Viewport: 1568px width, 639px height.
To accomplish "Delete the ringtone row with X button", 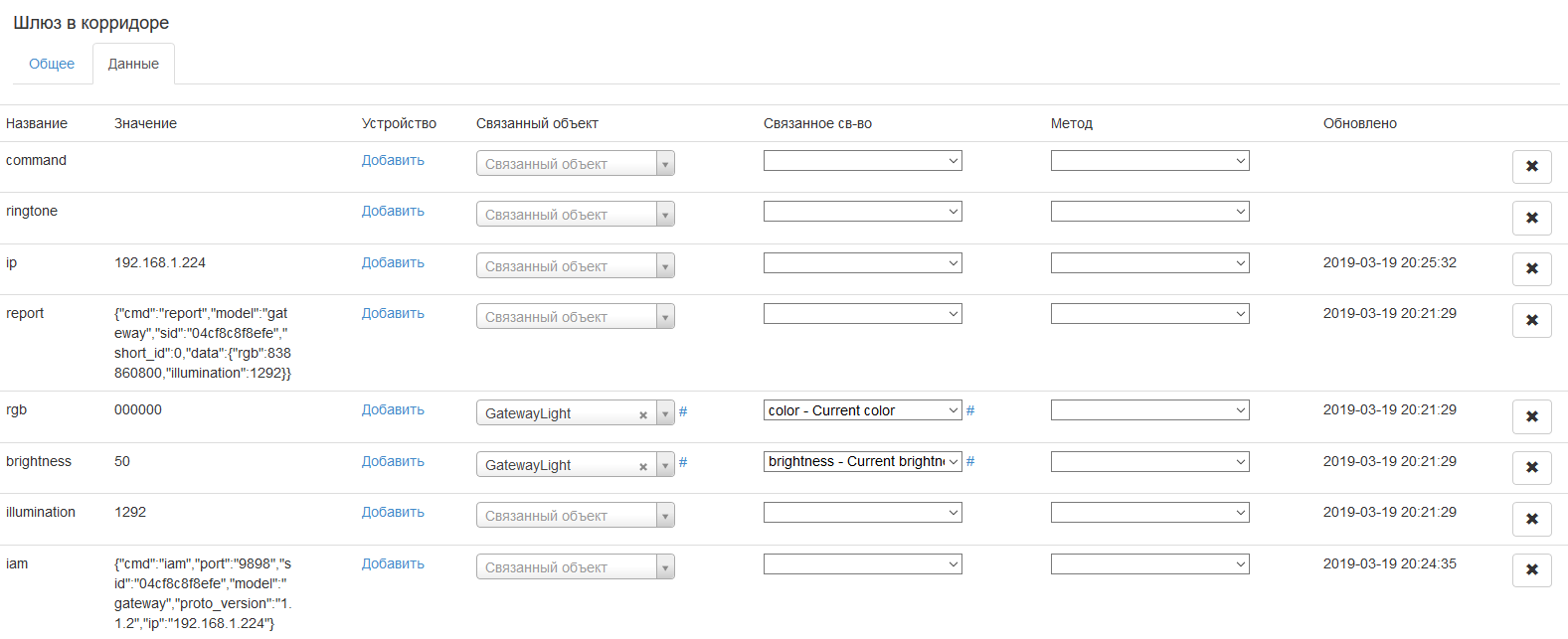I will [1531, 218].
